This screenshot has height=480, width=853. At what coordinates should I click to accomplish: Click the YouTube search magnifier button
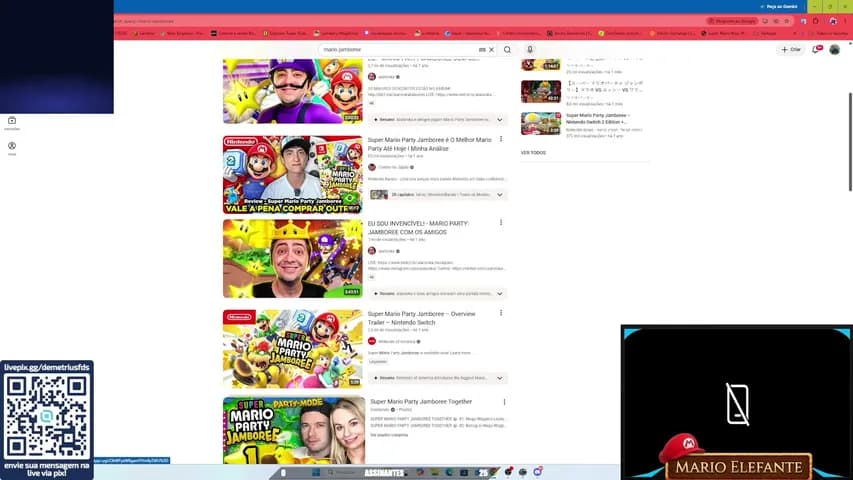pyautogui.click(x=507, y=50)
